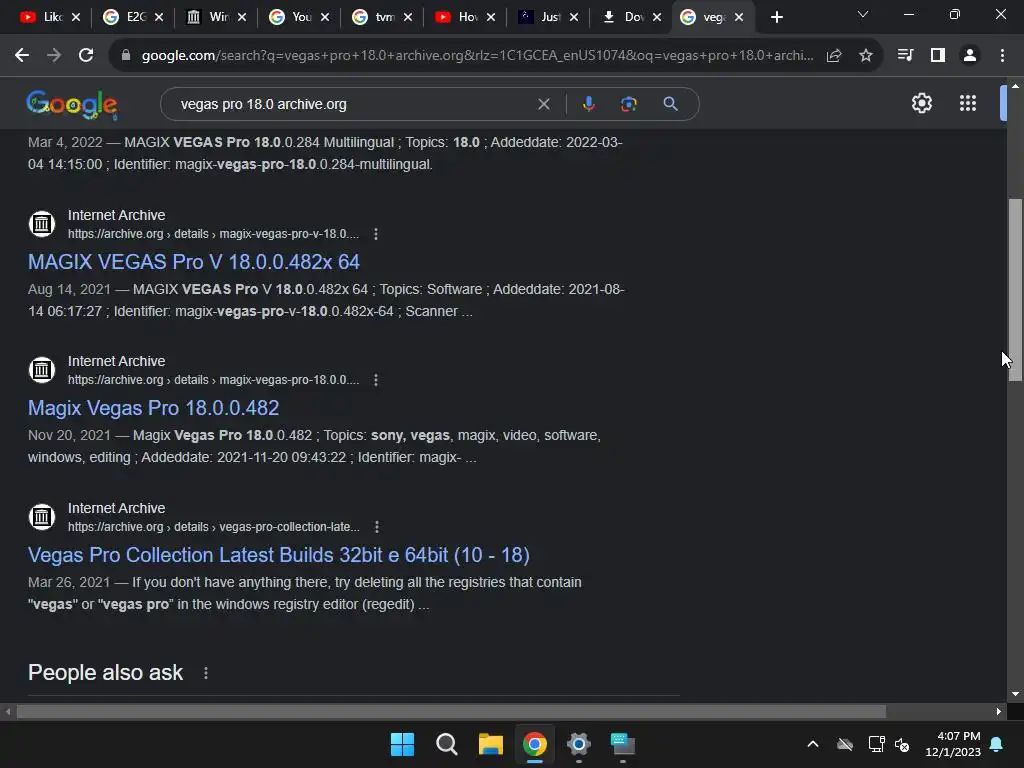
Task: Click archive.org URL above Vegas Pro Collection result
Action: 214,527
